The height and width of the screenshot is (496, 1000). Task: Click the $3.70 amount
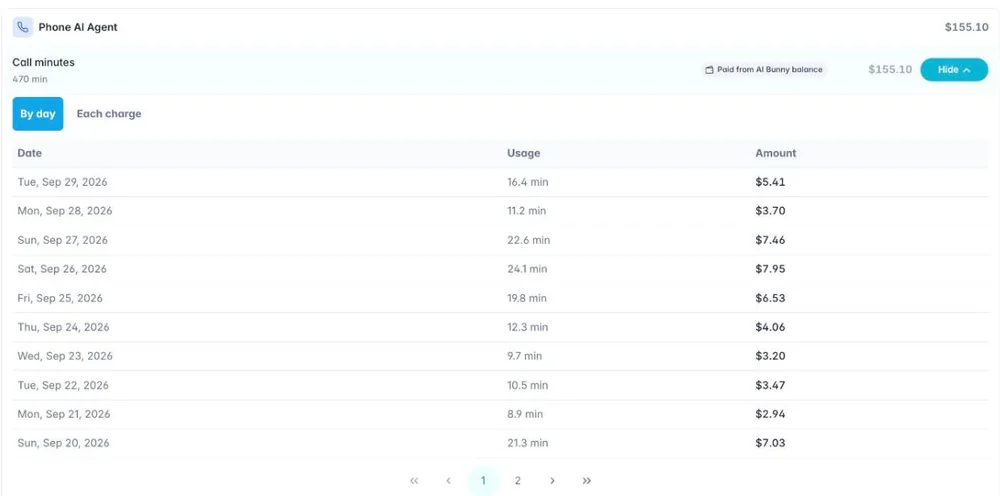tap(770, 211)
